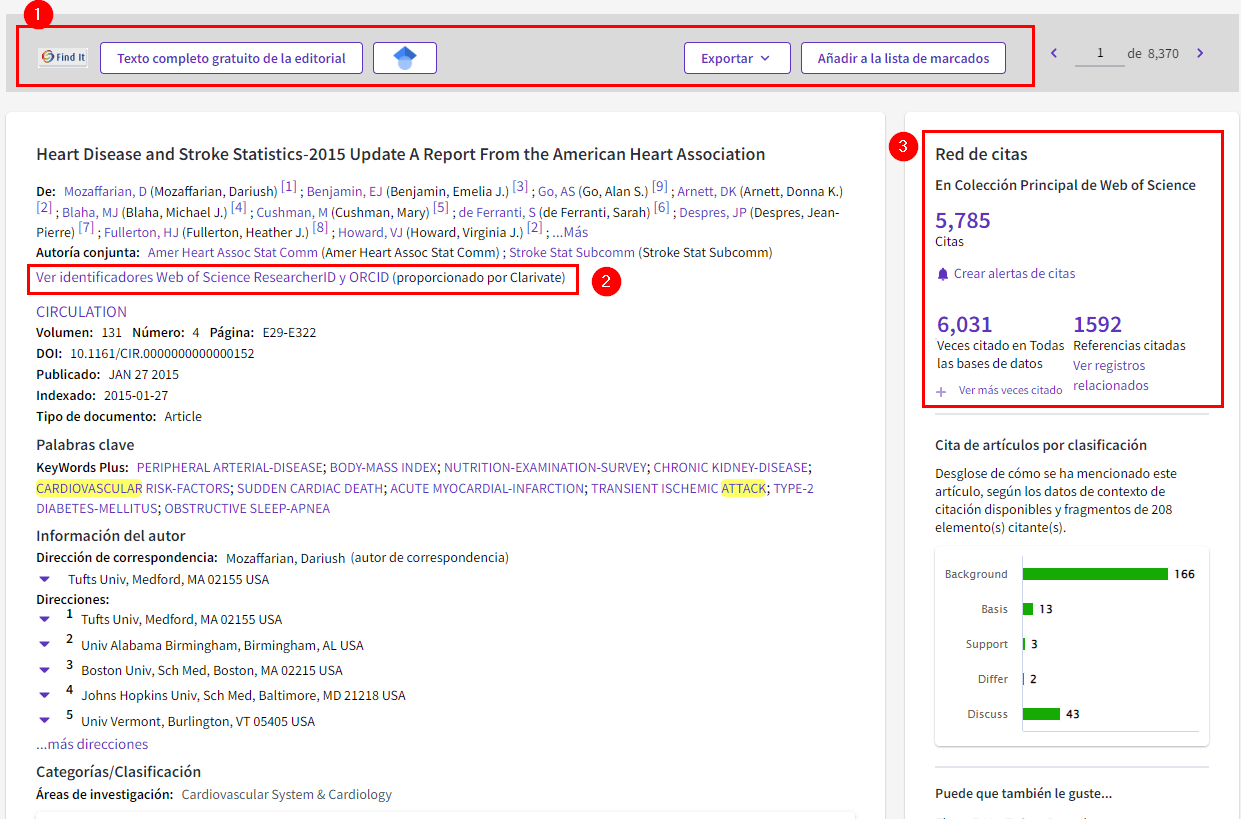
Task: Open author de Ferranti, S link
Action: click(497, 212)
